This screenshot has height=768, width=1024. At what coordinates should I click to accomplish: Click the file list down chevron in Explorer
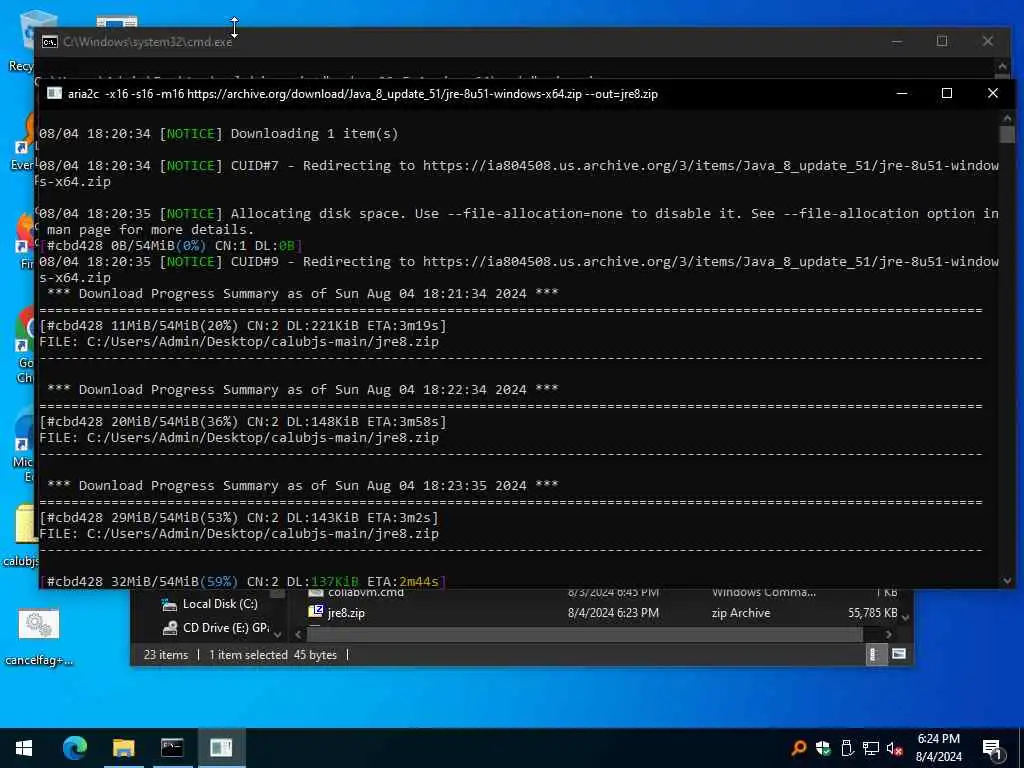click(x=906, y=617)
